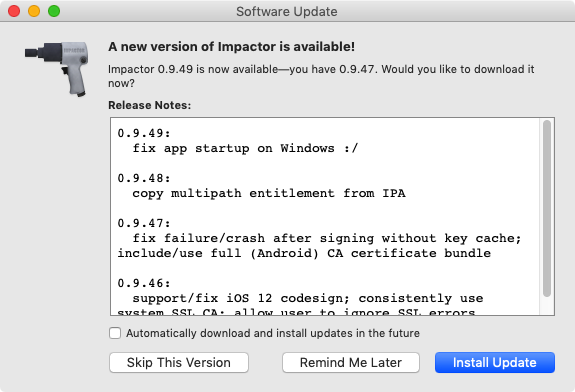Click the 'copy multipath entitlement from IPA' line
Image resolution: width=575 pixels, height=392 pixels.
click(x=269, y=193)
